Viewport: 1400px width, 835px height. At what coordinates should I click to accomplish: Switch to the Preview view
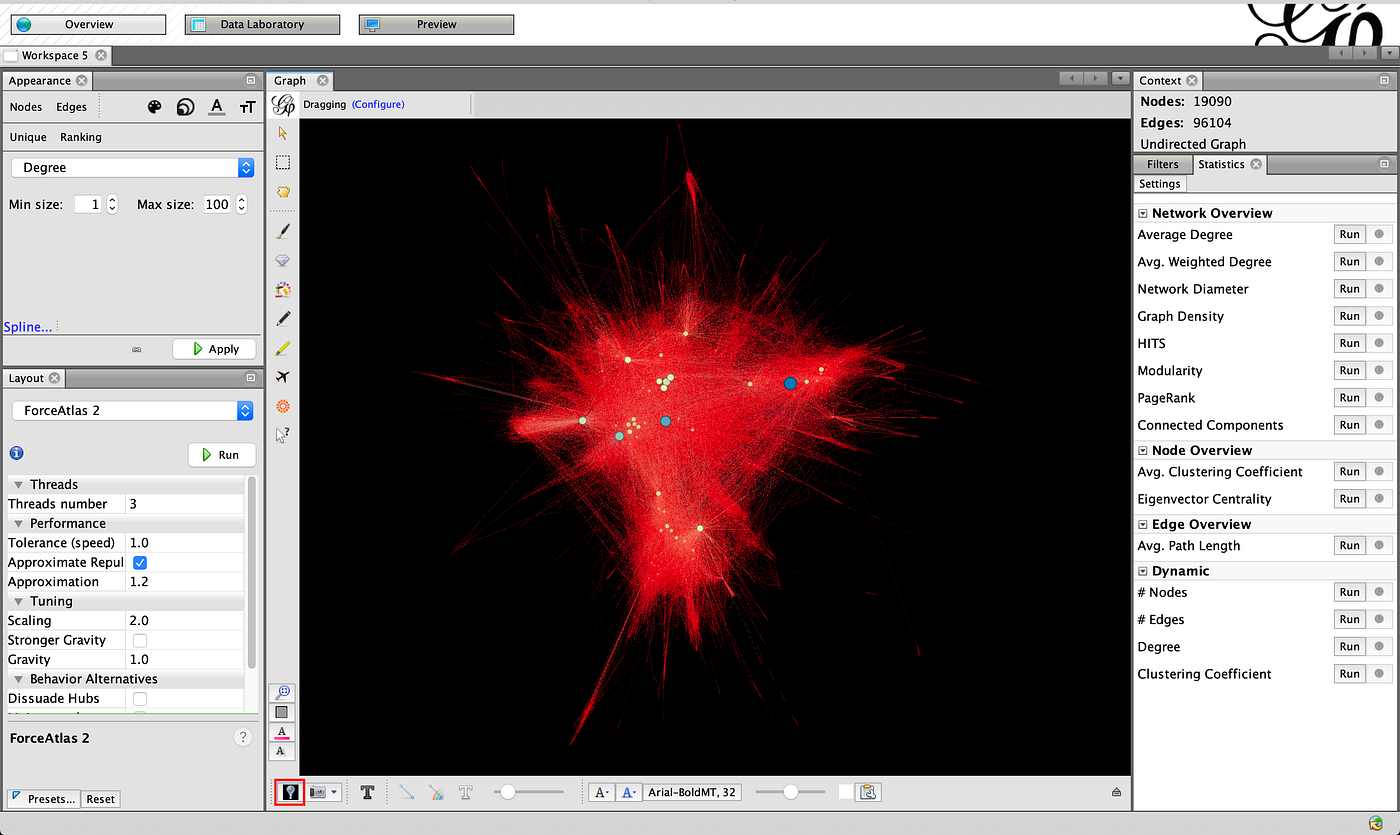tap(436, 24)
